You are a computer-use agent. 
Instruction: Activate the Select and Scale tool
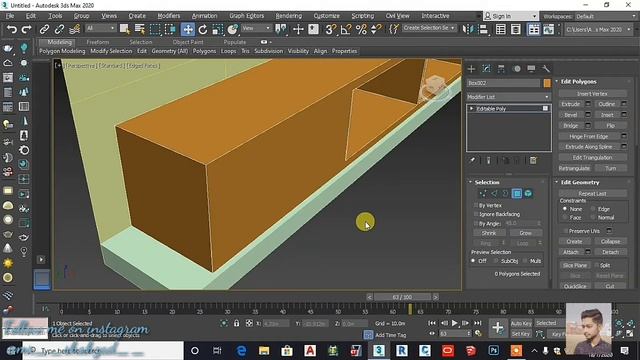218,29
